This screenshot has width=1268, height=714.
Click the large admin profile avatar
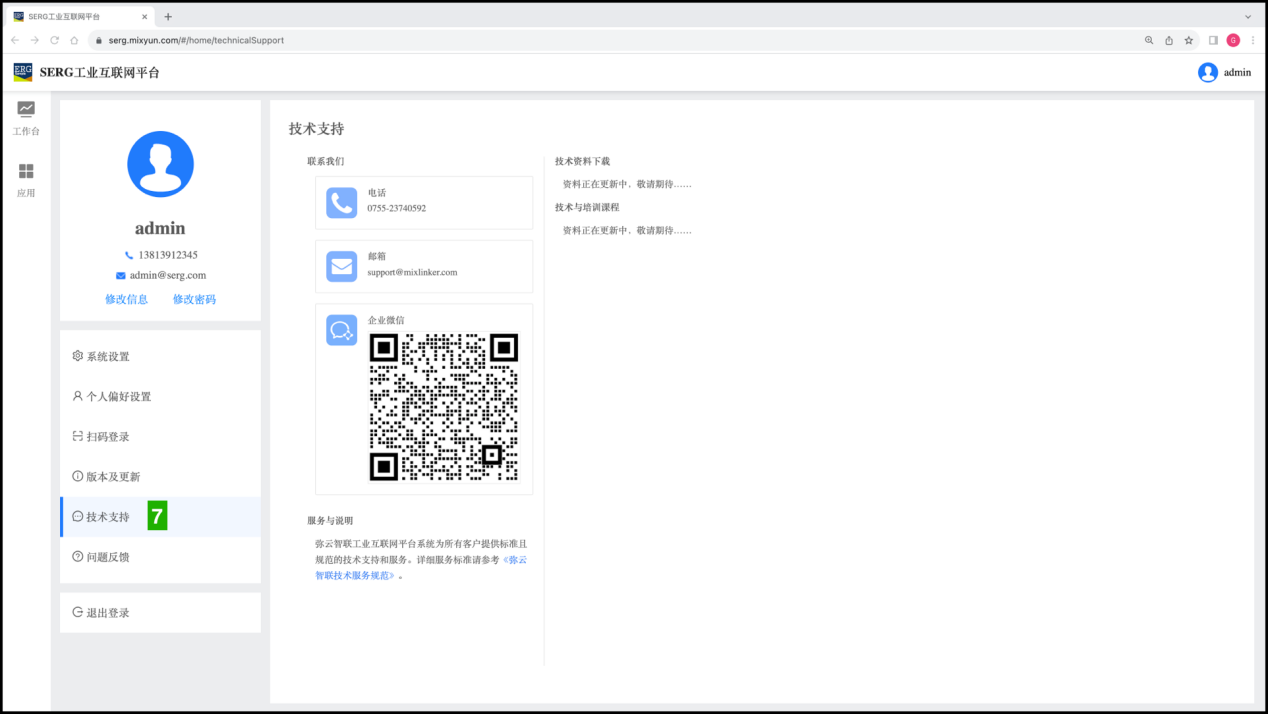160,164
